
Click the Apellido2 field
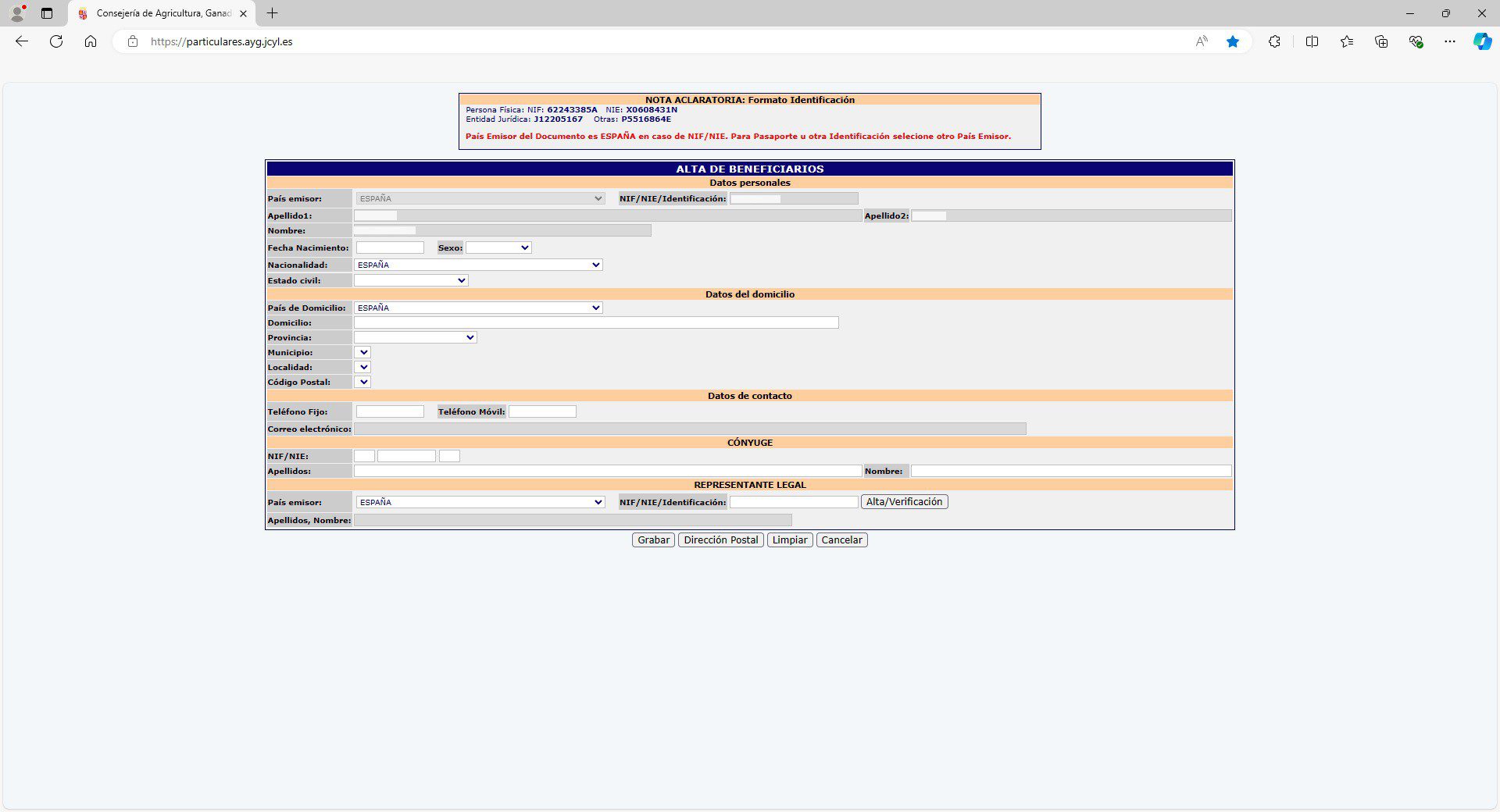(1071, 215)
